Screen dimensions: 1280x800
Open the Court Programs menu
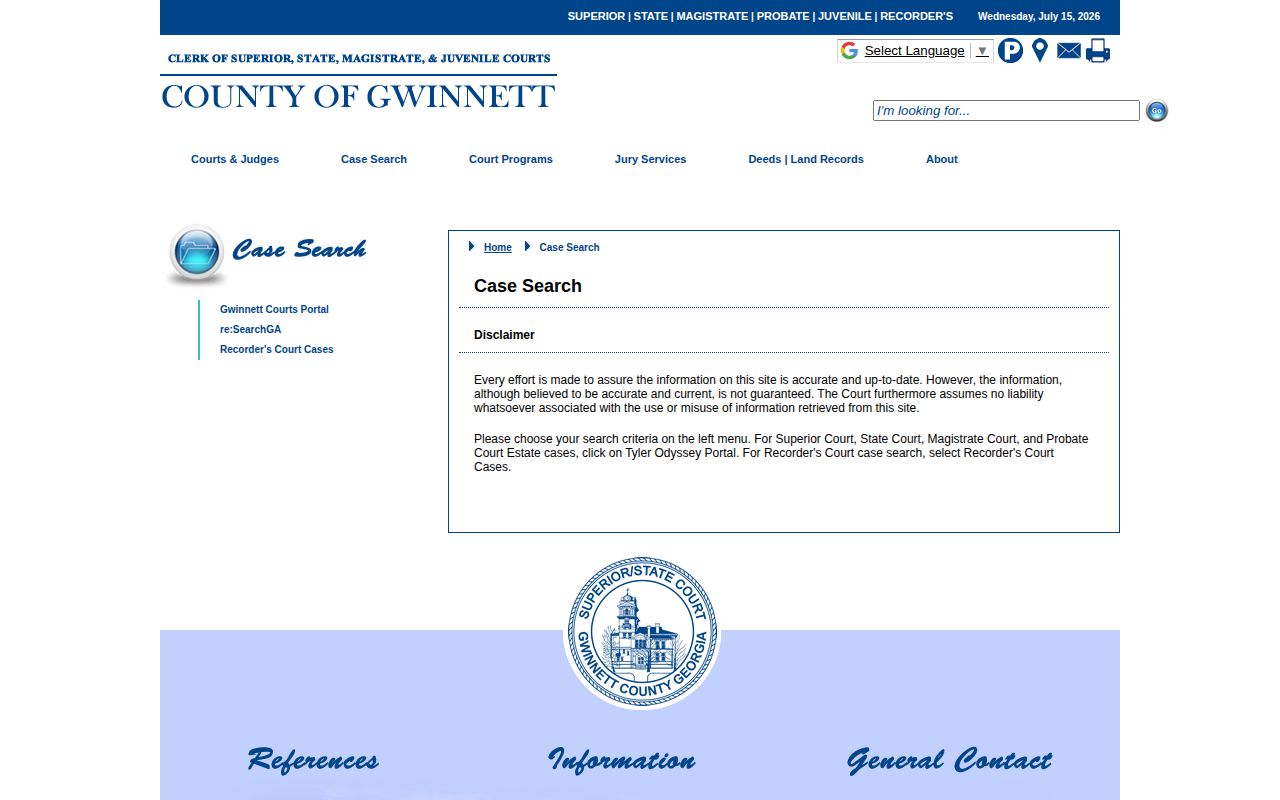coord(511,159)
